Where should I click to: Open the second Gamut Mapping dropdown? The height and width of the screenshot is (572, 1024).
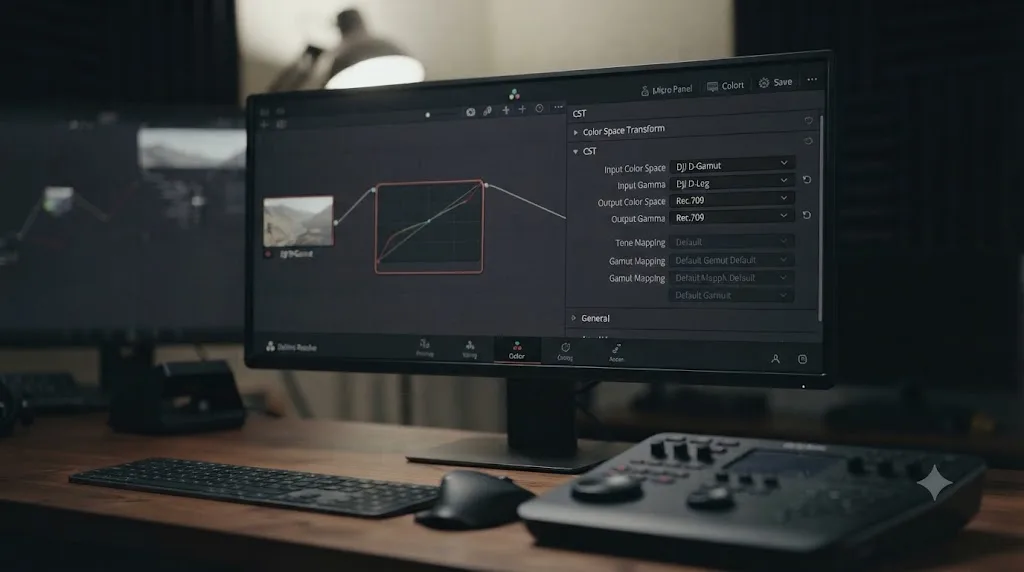(x=732, y=278)
